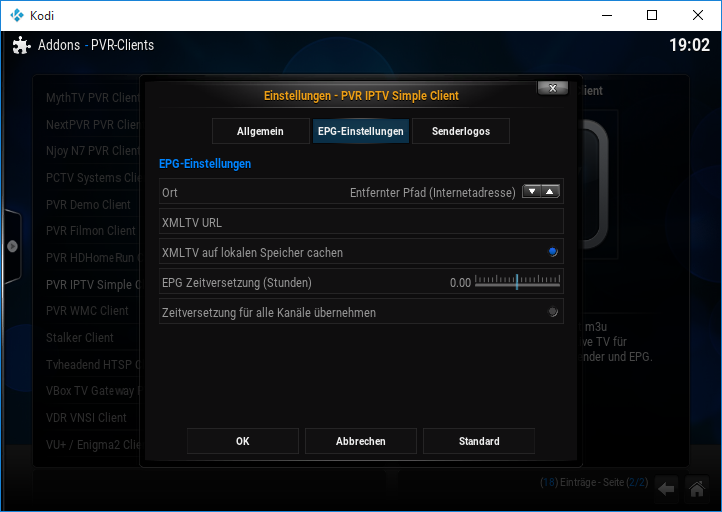
Task: Reset settings with Standard button
Action: (x=479, y=441)
